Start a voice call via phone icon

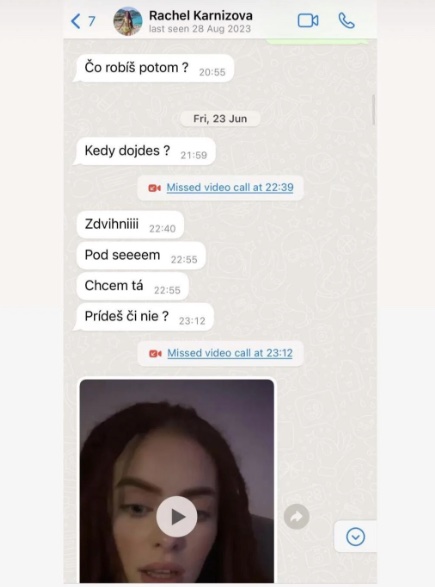(x=346, y=21)
